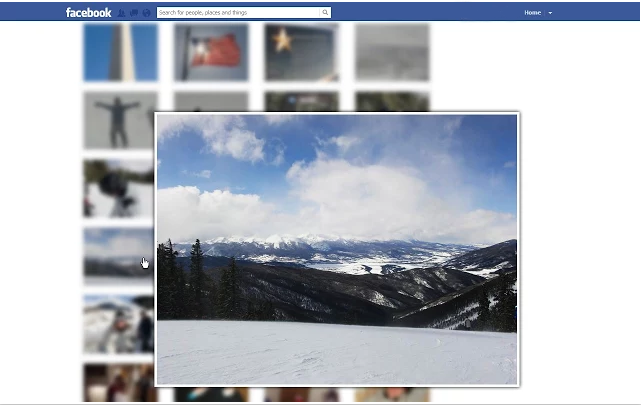Screen dimensions: 641x405
Task: Focus the 'Search for people, places and things' field
Action: (x=238, y=13)
